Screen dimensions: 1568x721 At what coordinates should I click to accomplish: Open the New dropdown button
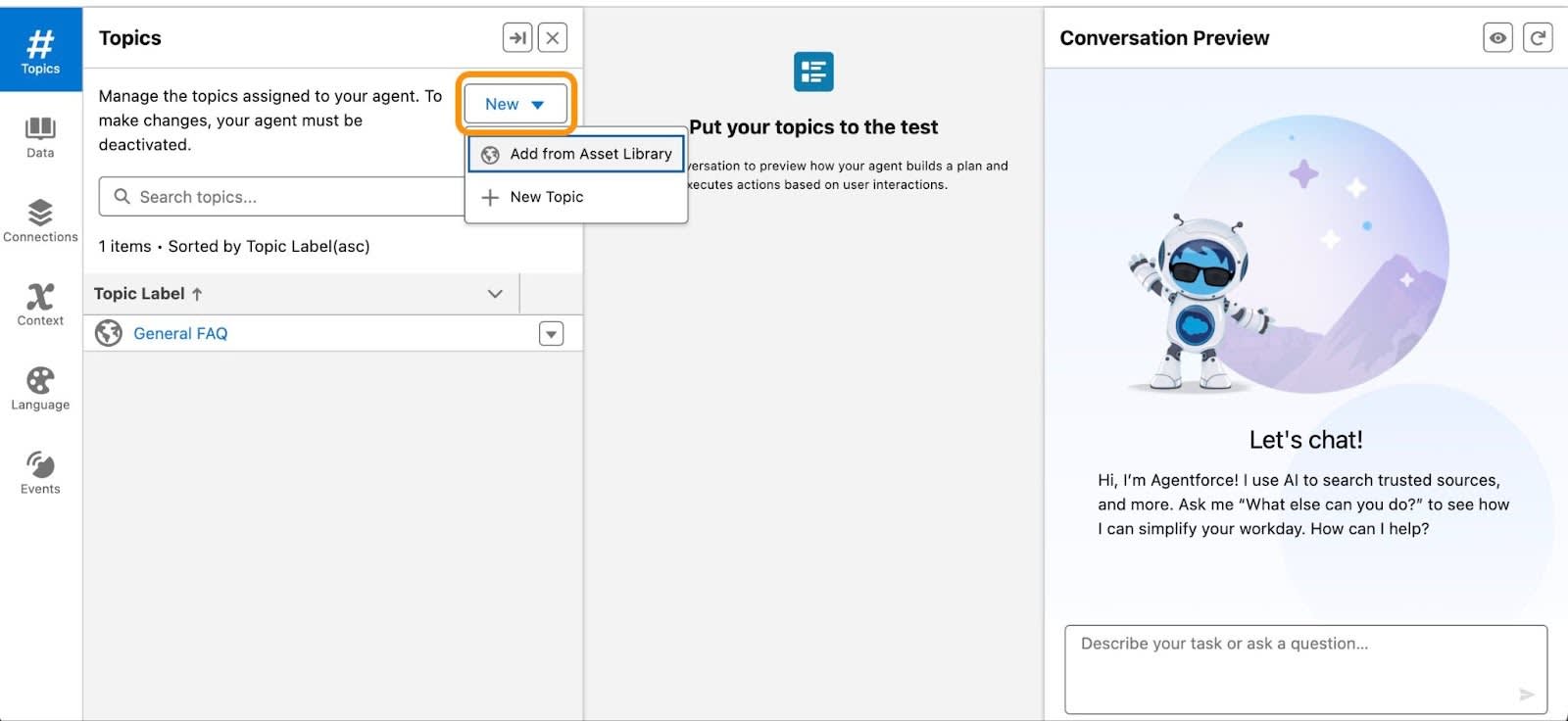(515, 104)
